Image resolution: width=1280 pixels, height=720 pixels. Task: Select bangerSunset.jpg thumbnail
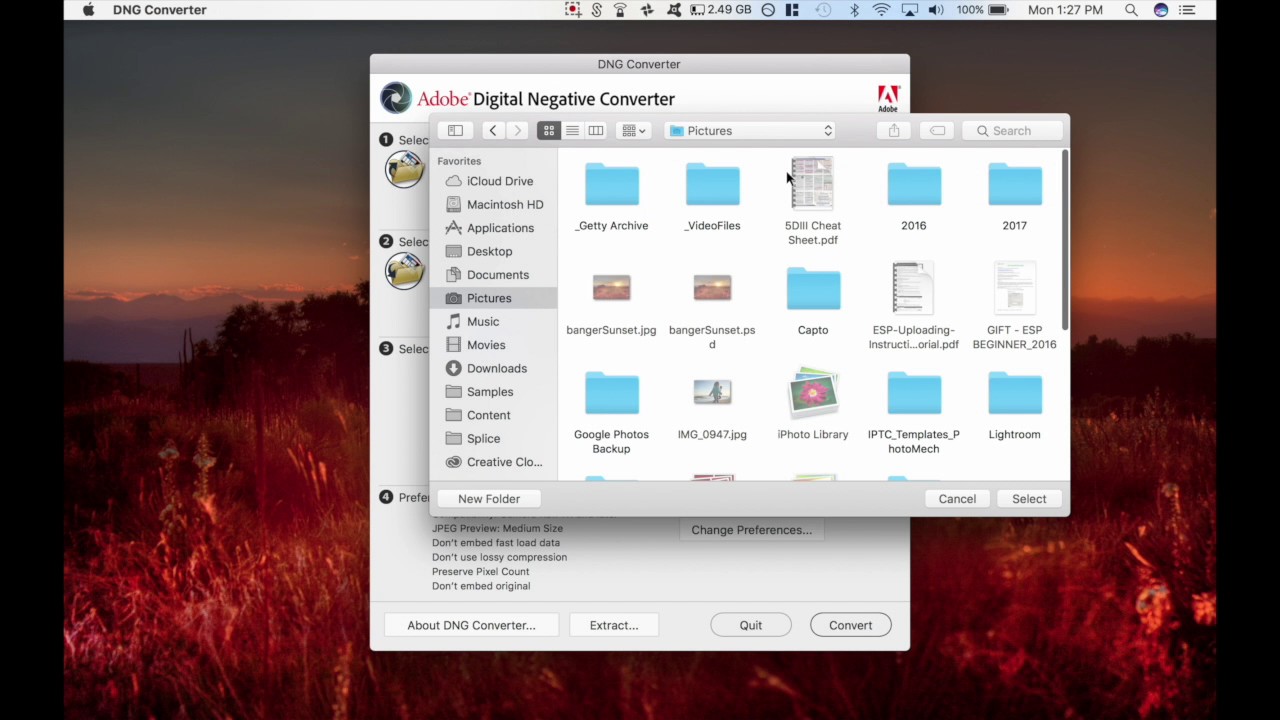[x=611, y=288]
